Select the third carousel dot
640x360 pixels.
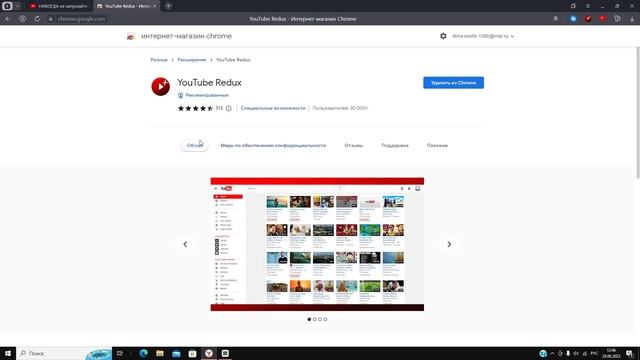320,319
